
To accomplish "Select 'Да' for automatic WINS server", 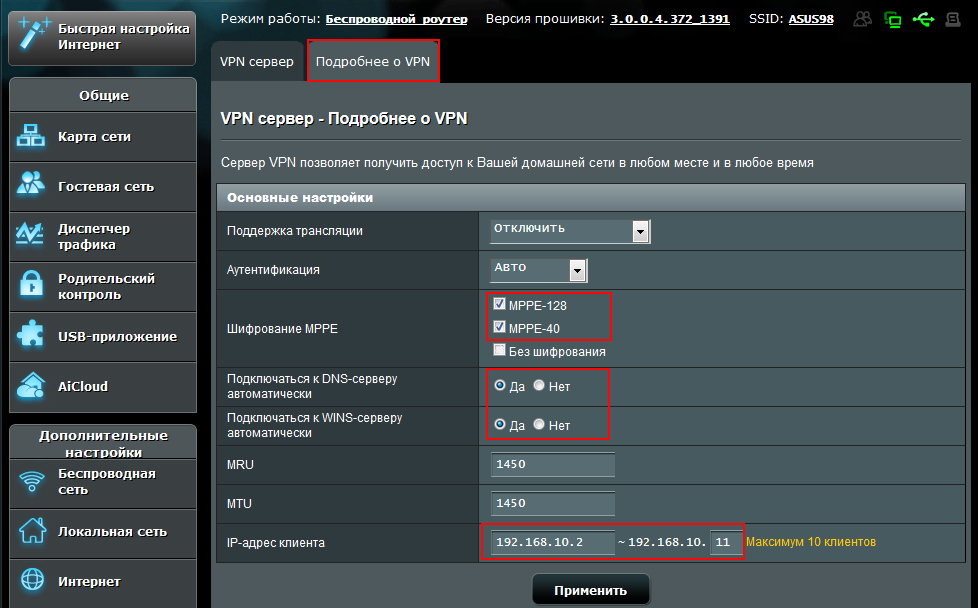I will 500,424.
